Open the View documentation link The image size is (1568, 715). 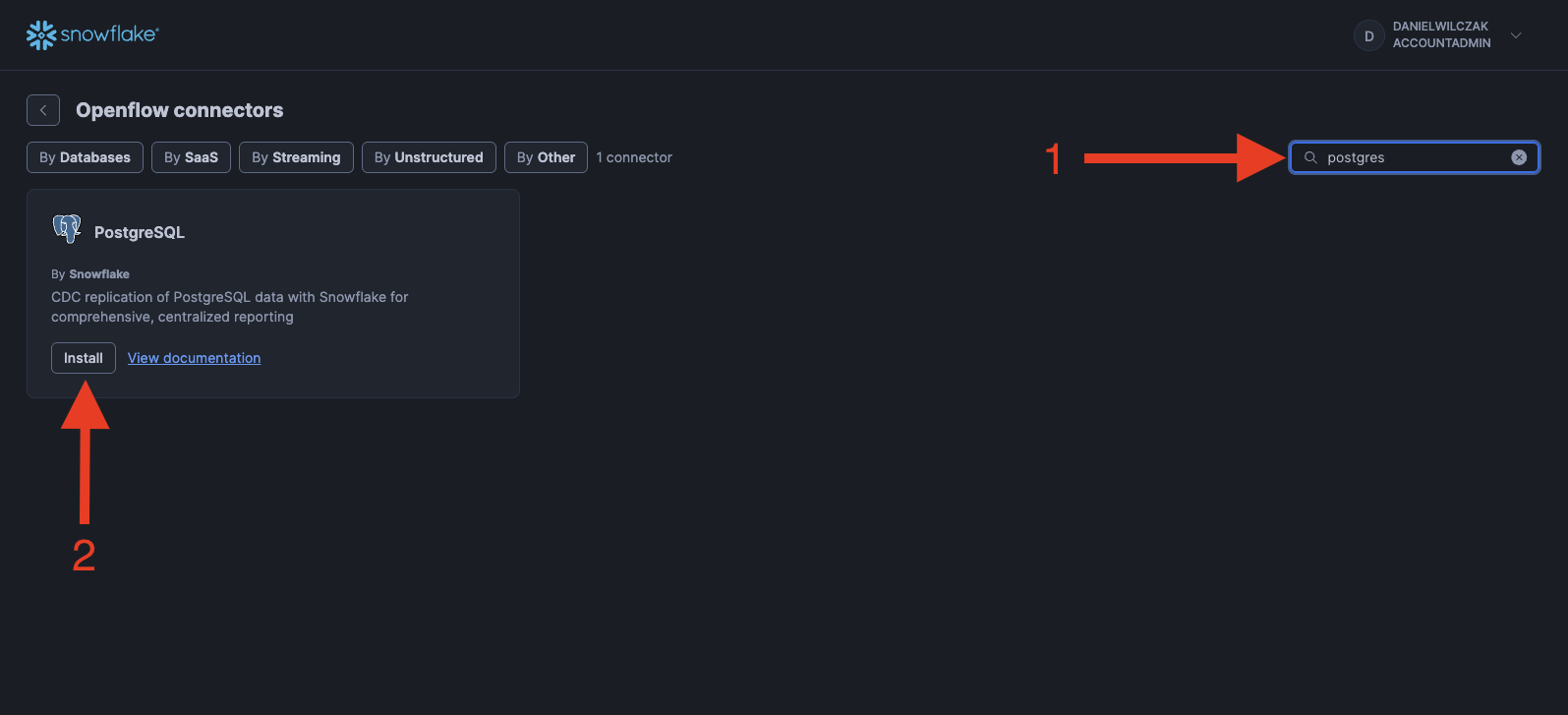click(194, 358)
